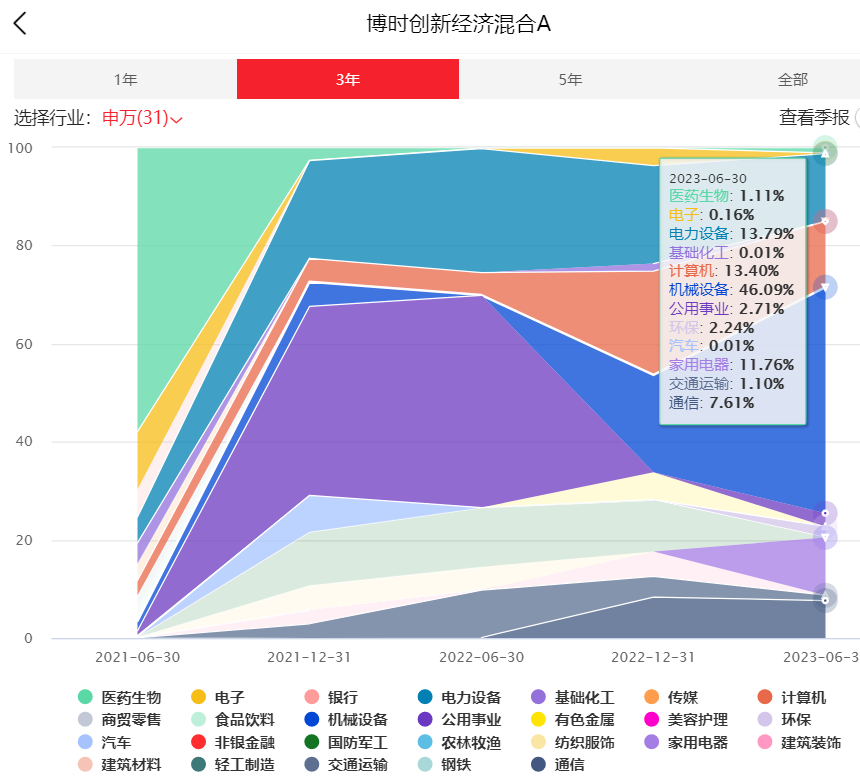Click the 建筑装饰 legend entry
The width and height of the screenshot is (860, 781).
[x=800, y=742]
